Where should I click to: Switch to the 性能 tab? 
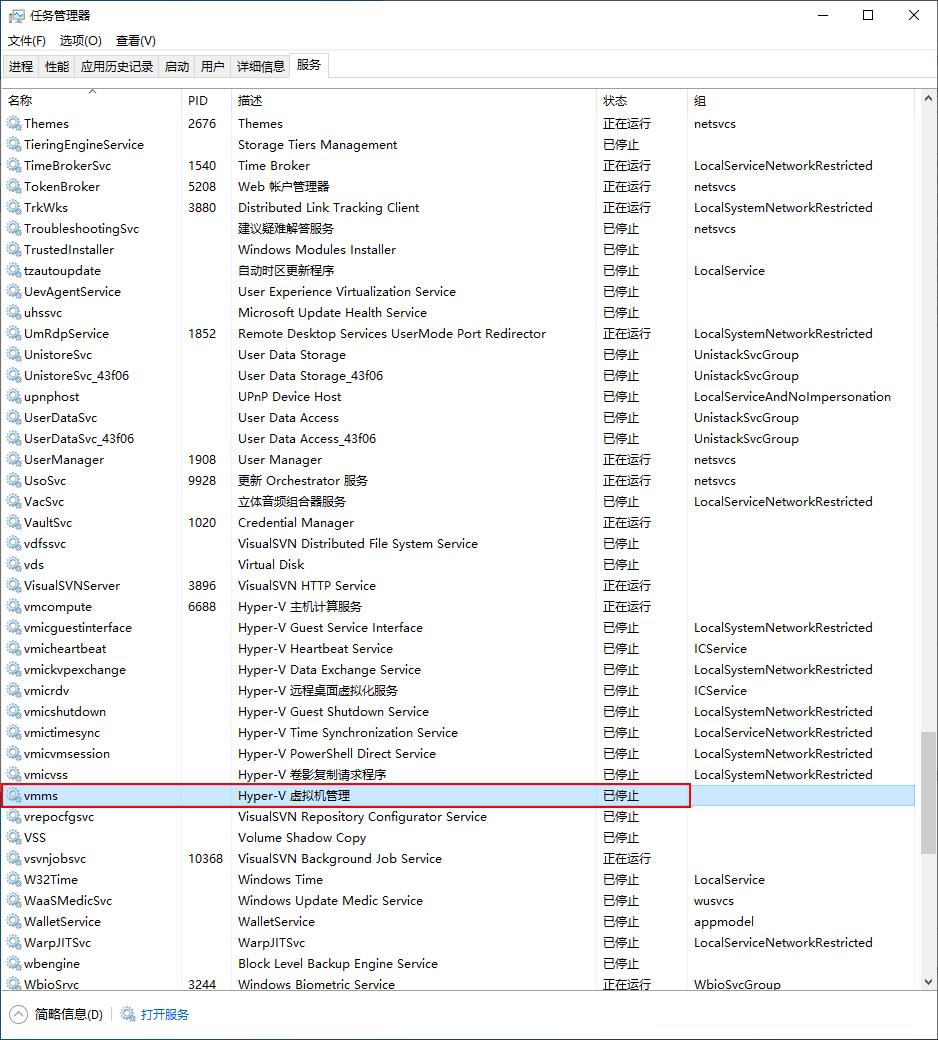pos(57,66)
